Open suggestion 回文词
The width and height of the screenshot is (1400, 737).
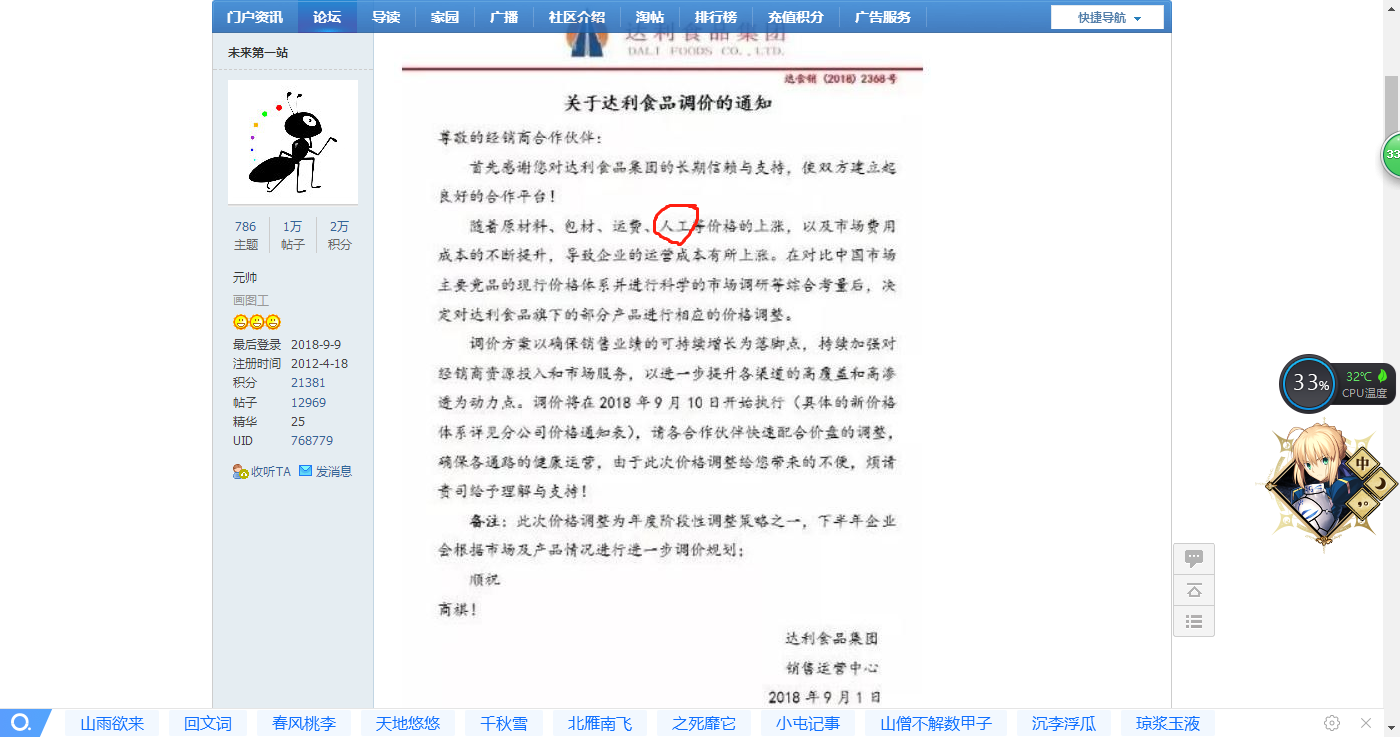click(x=208, y=723)
